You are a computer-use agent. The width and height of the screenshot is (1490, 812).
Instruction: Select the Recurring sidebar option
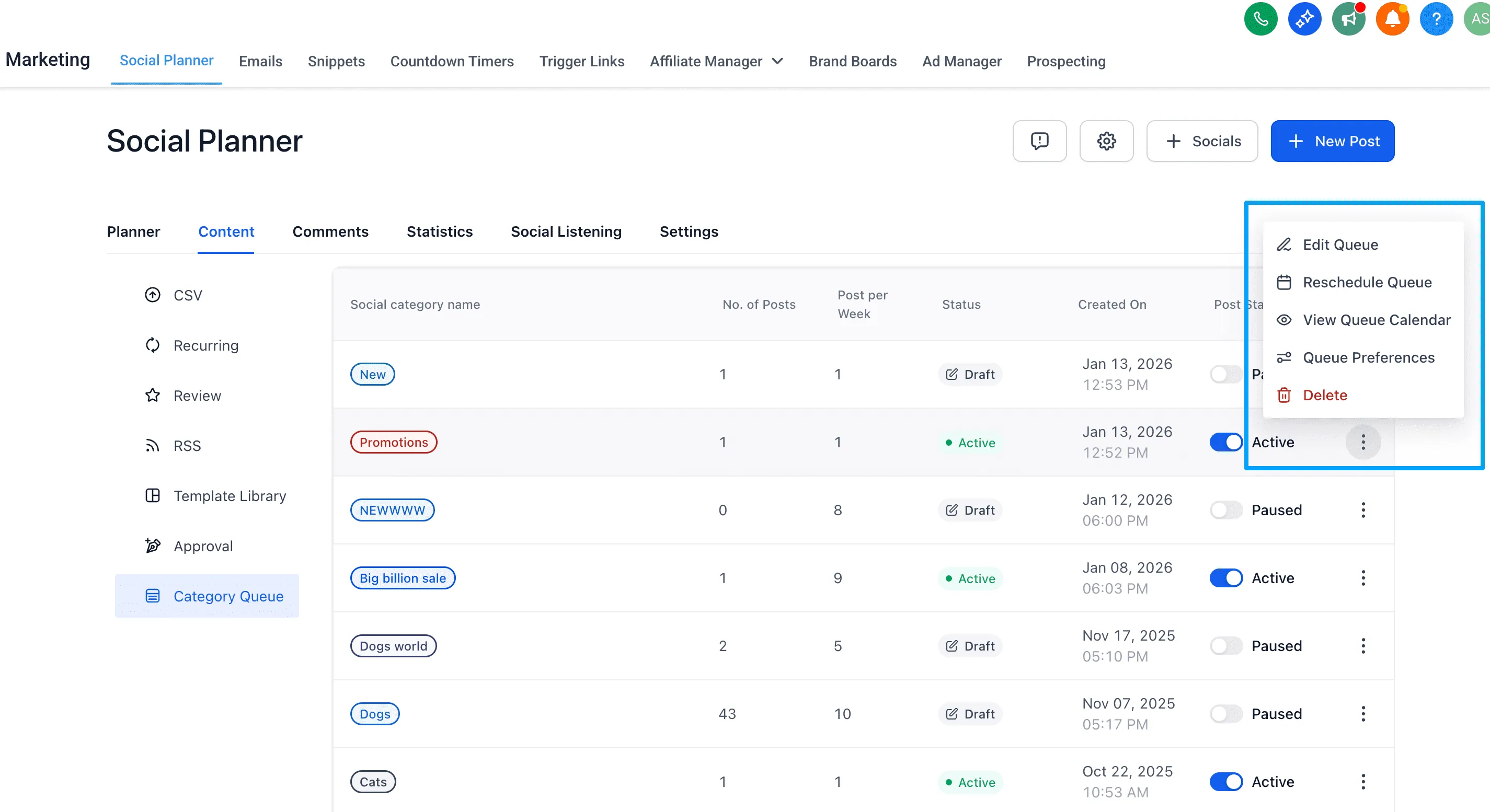[205, 345]
